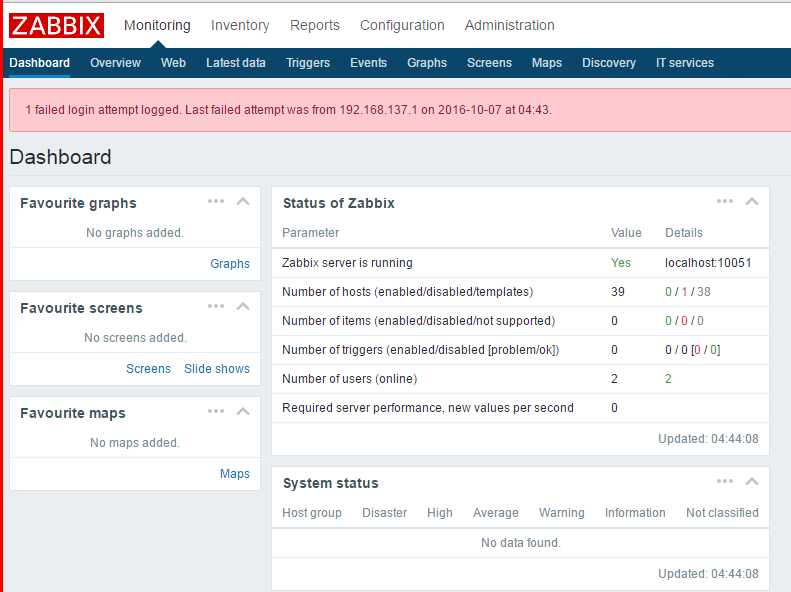This screenshot has width=791, height=592.
Task: Click the Status of Zabbix 'Updated: 04:44:08' timestamp
Action: click(x=708, y=439)
